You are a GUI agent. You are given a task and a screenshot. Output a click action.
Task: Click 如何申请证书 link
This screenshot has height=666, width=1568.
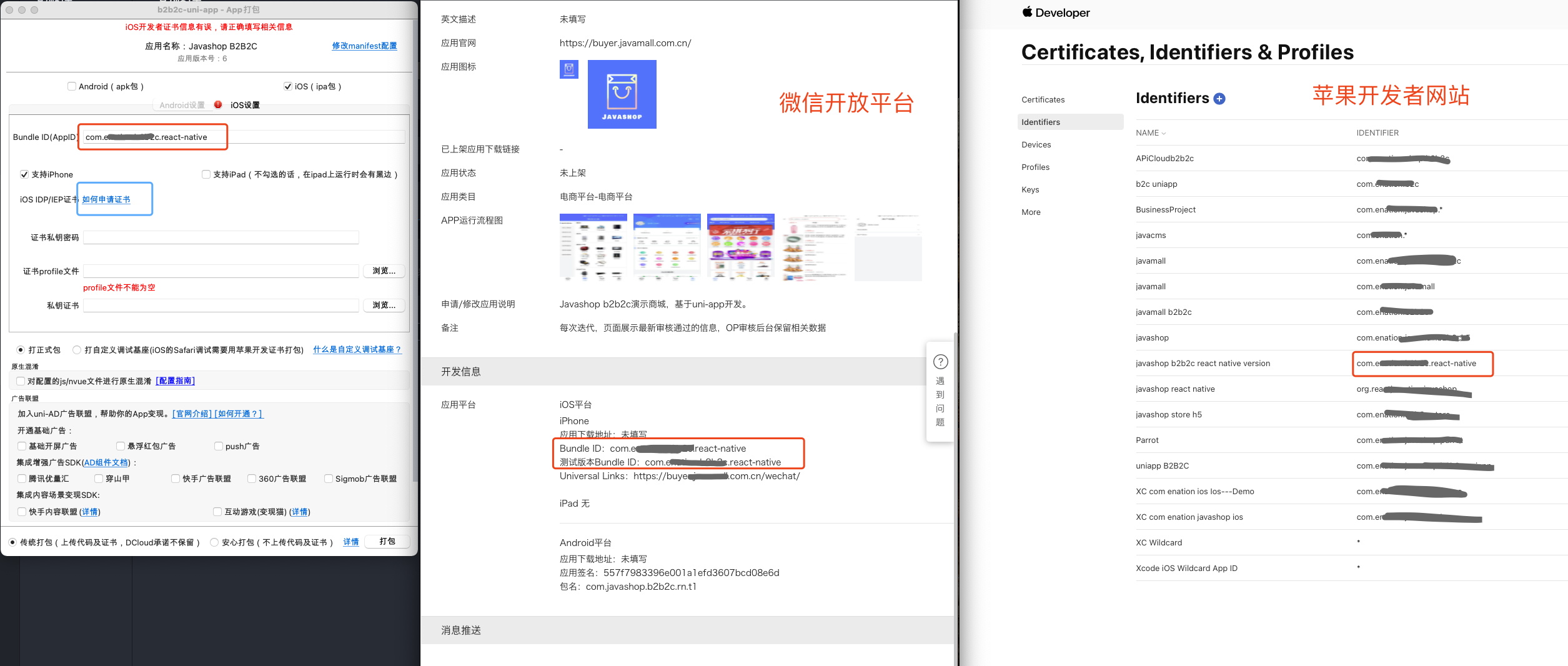106,199
